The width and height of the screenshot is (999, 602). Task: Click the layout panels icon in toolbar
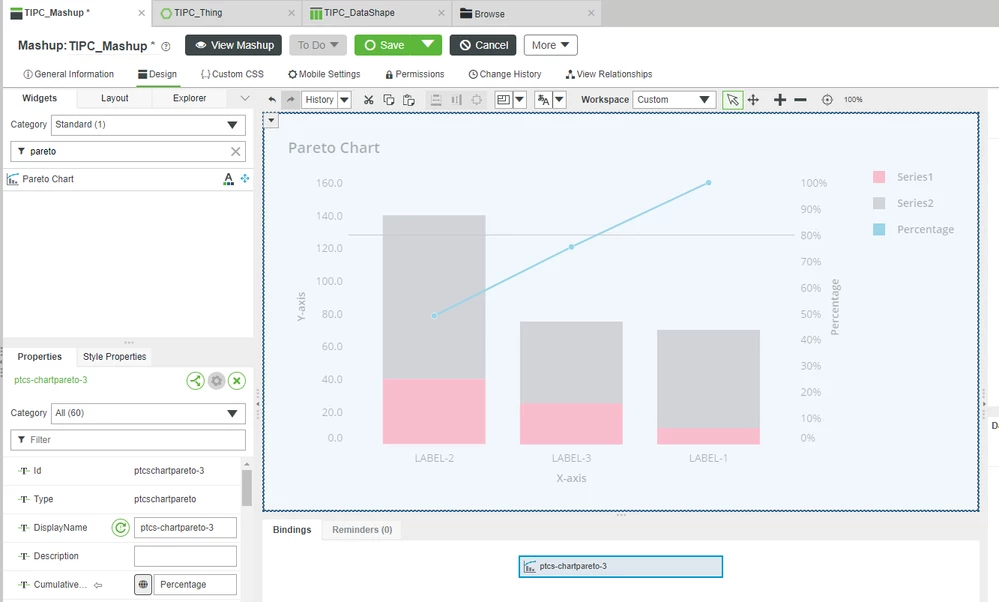pos(503,99)
